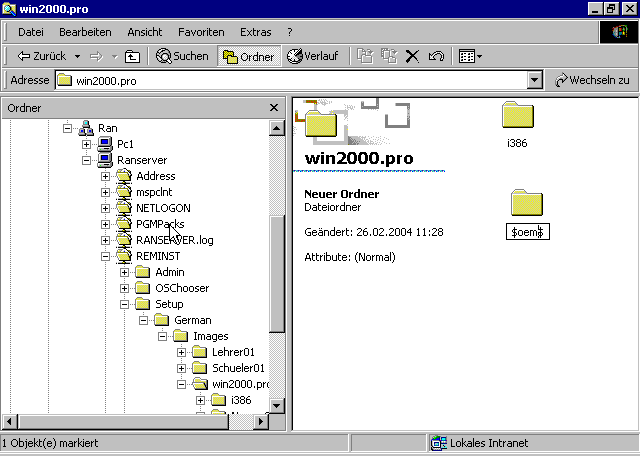Click tree scrollbar up arrow
Viewport: 640px width, 456px height.
coord(276,128)
